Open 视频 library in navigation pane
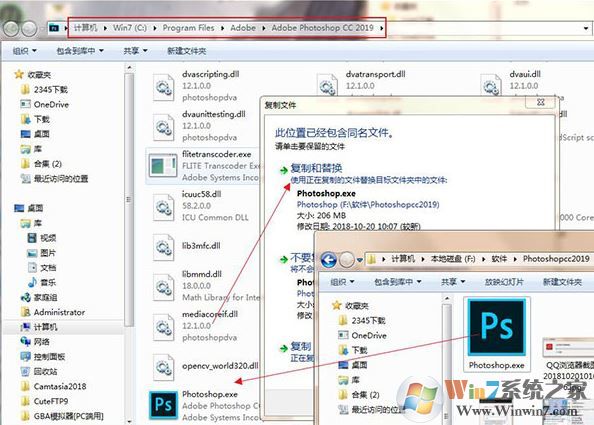Viewport: 594px width, 425px height. 42,238
